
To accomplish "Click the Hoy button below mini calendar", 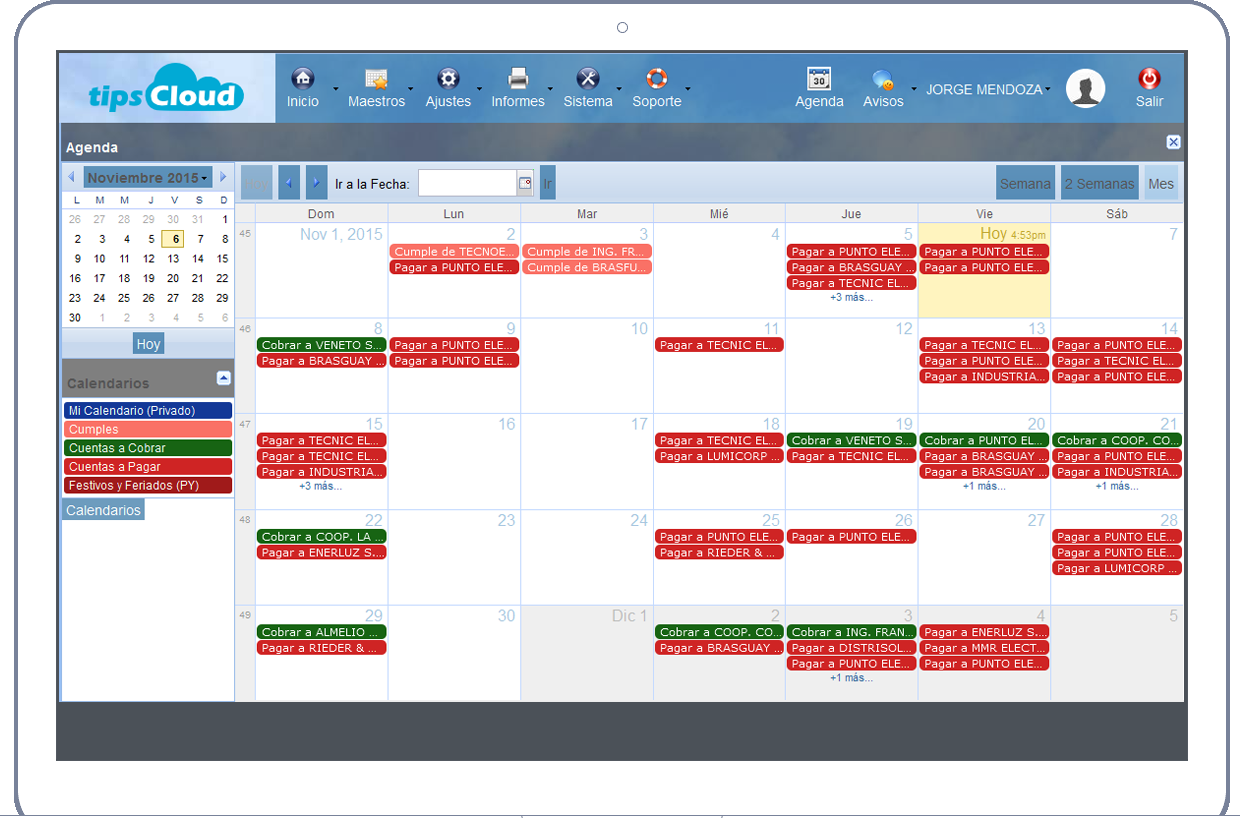I will [148, 344].
